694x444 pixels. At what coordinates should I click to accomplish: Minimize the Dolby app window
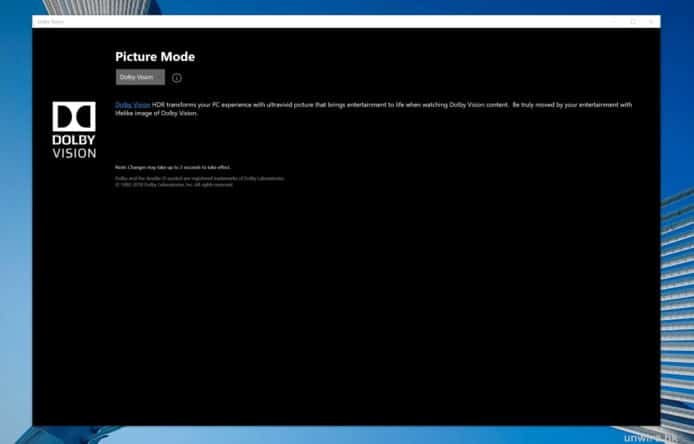click(612, 21)
